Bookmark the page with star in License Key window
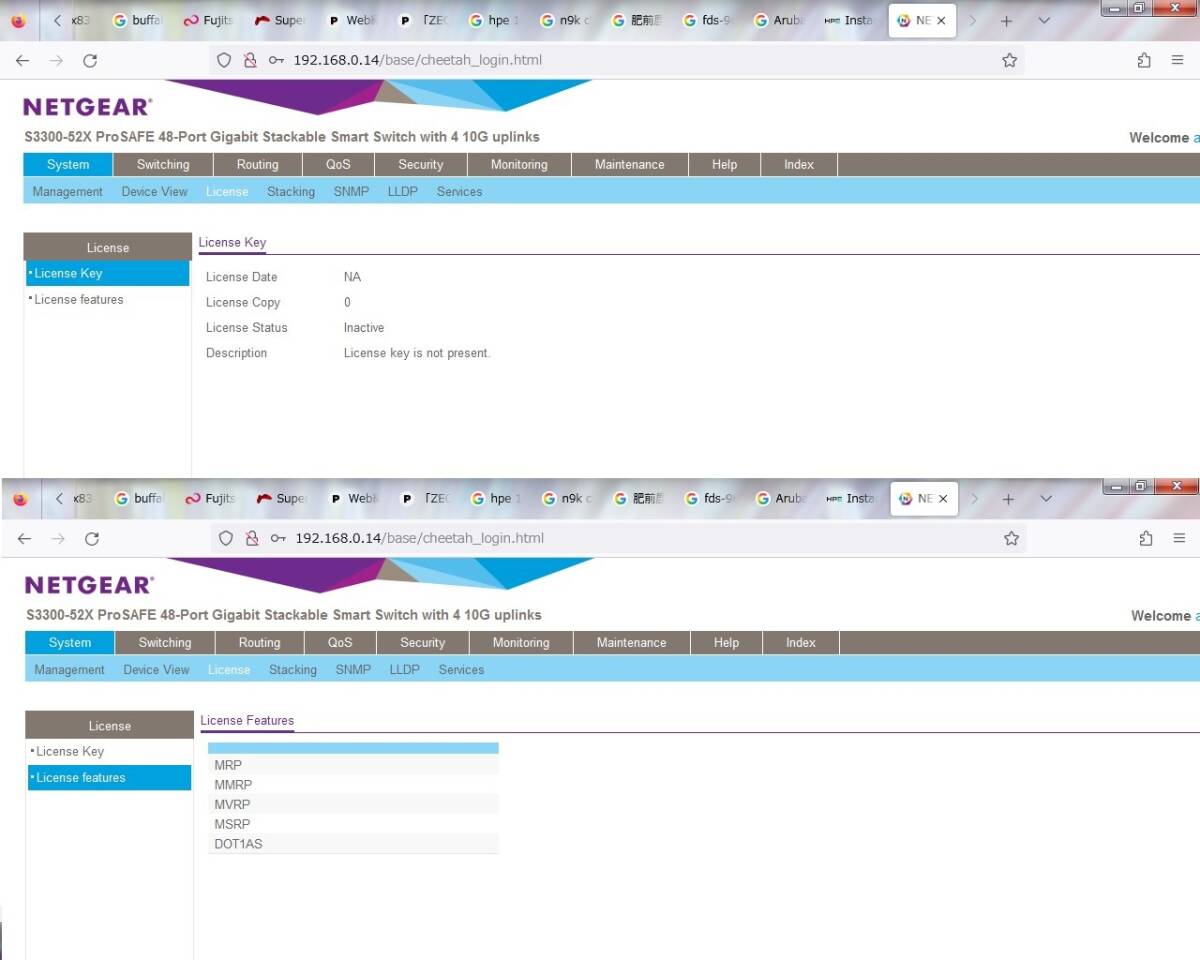The width and height of the screenshot is (1200, 960). 1010,60
